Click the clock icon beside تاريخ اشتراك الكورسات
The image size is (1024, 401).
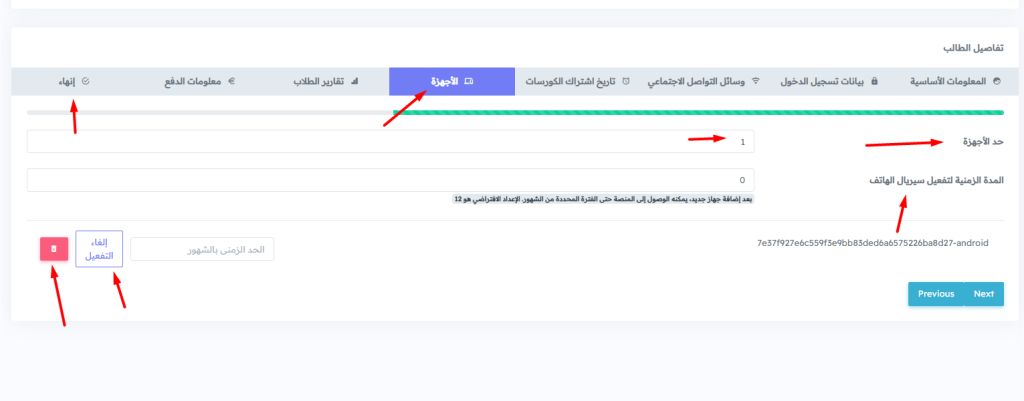coord(626,82)
